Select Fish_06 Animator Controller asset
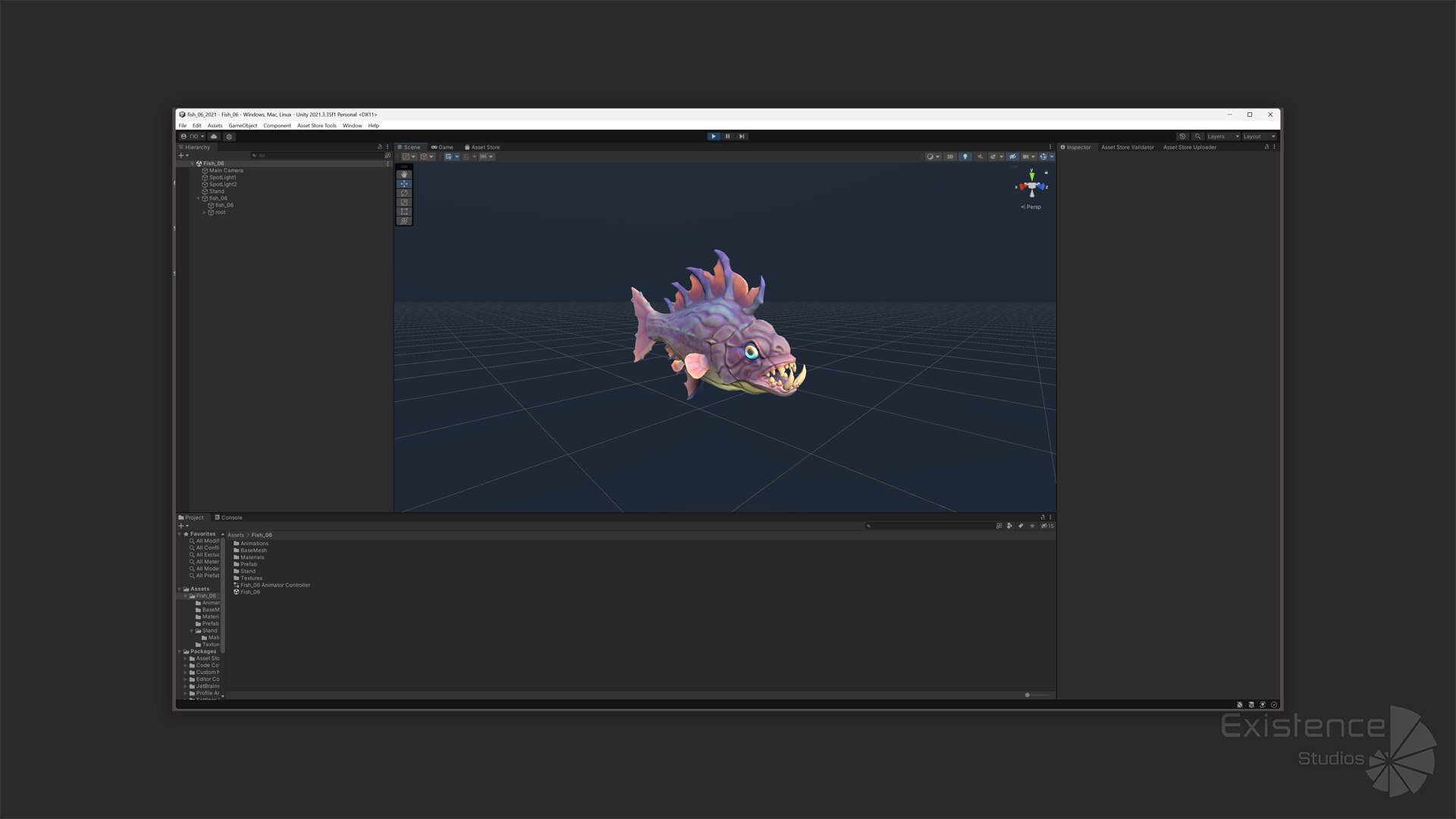Screen dimensions: 1456x819 [x=271, y=585]
